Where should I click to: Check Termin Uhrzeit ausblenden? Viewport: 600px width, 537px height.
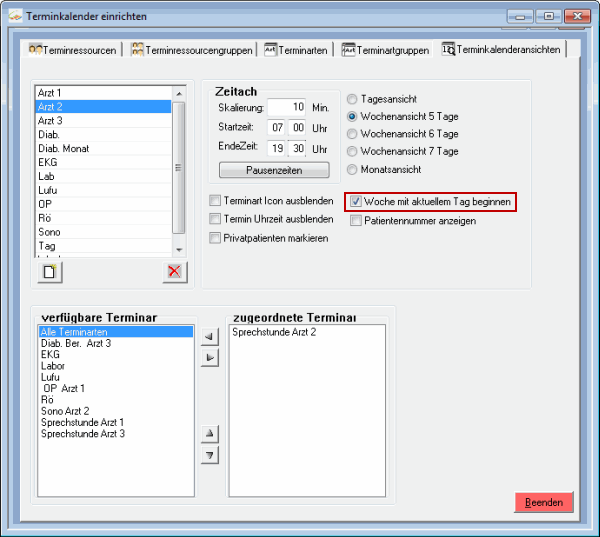215,219
